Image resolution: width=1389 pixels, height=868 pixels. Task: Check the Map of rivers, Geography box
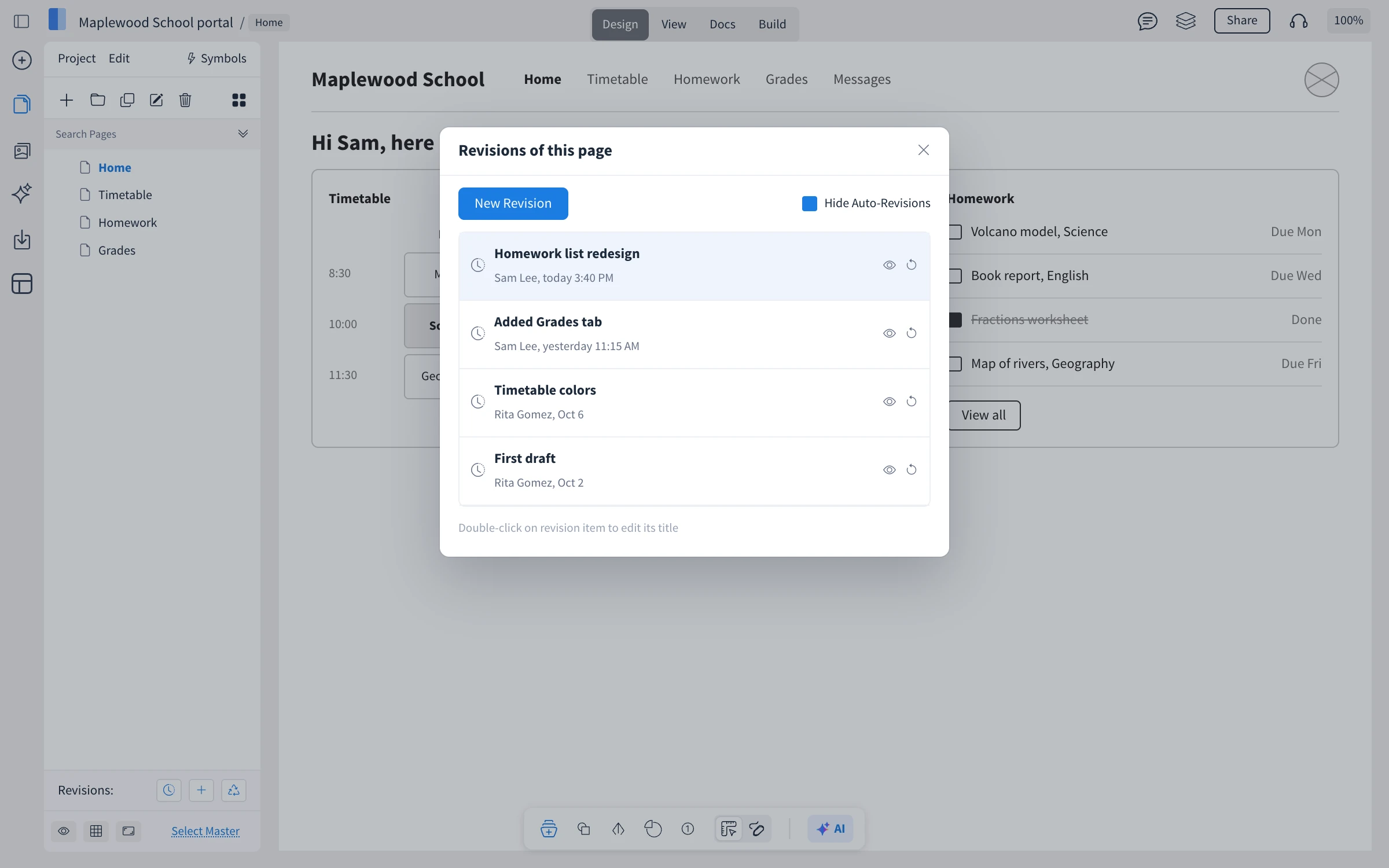[955, 364]
